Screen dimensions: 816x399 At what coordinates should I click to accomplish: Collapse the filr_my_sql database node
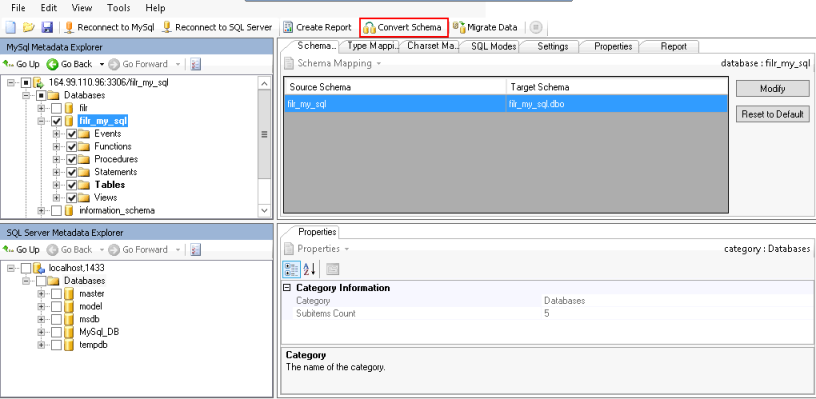click(x=42, y=121)
